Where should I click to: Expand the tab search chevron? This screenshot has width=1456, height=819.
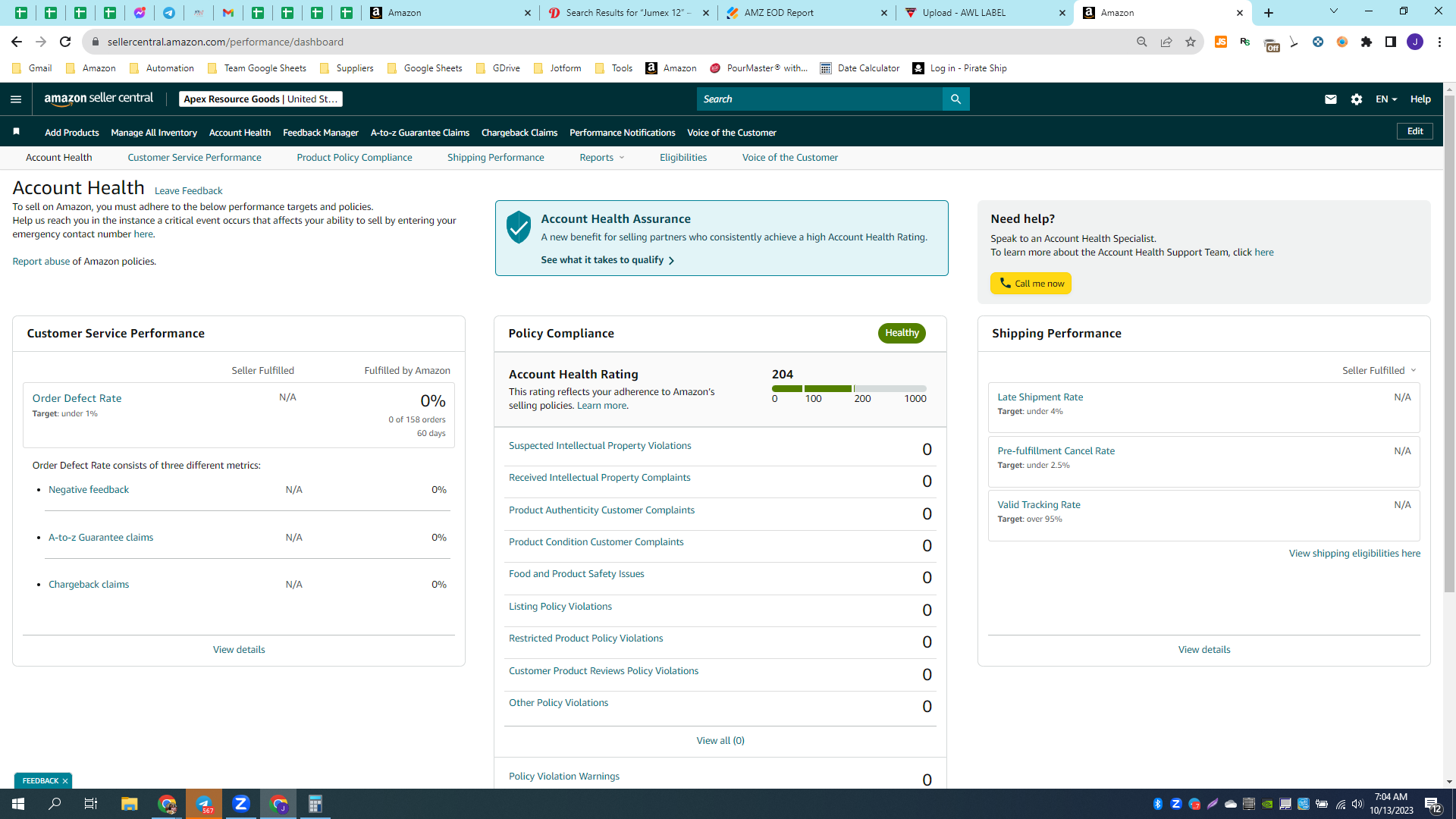coord(1334,11)
